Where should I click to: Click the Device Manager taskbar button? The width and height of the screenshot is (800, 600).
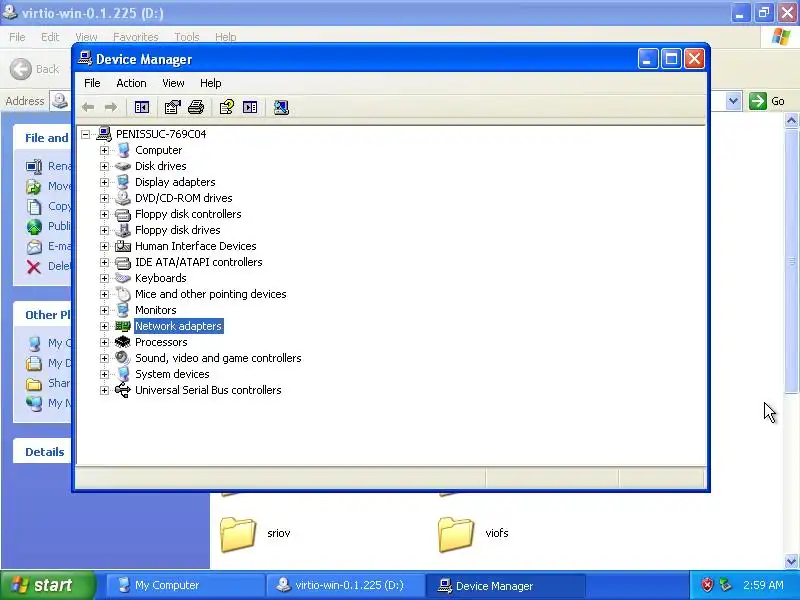click(505, 586)
